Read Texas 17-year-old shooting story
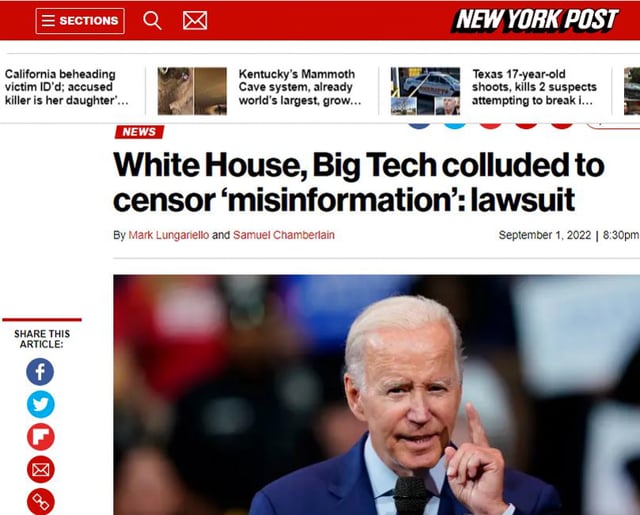 click(x=534, y=87)
